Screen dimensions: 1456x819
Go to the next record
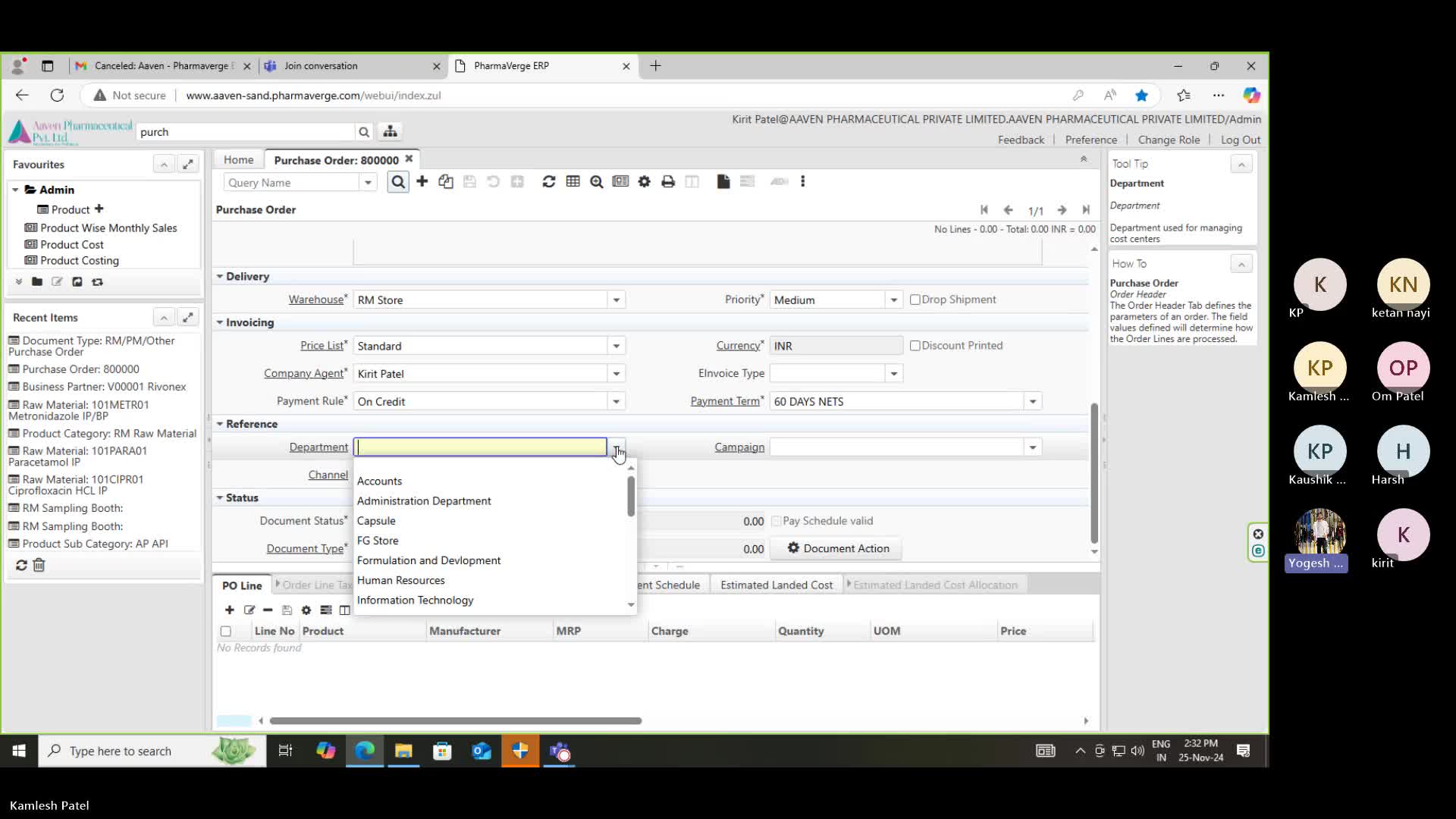click(1062, 210)
